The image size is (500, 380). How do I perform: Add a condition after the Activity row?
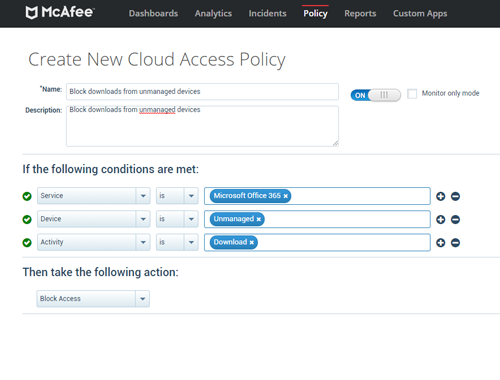[441, 243]
